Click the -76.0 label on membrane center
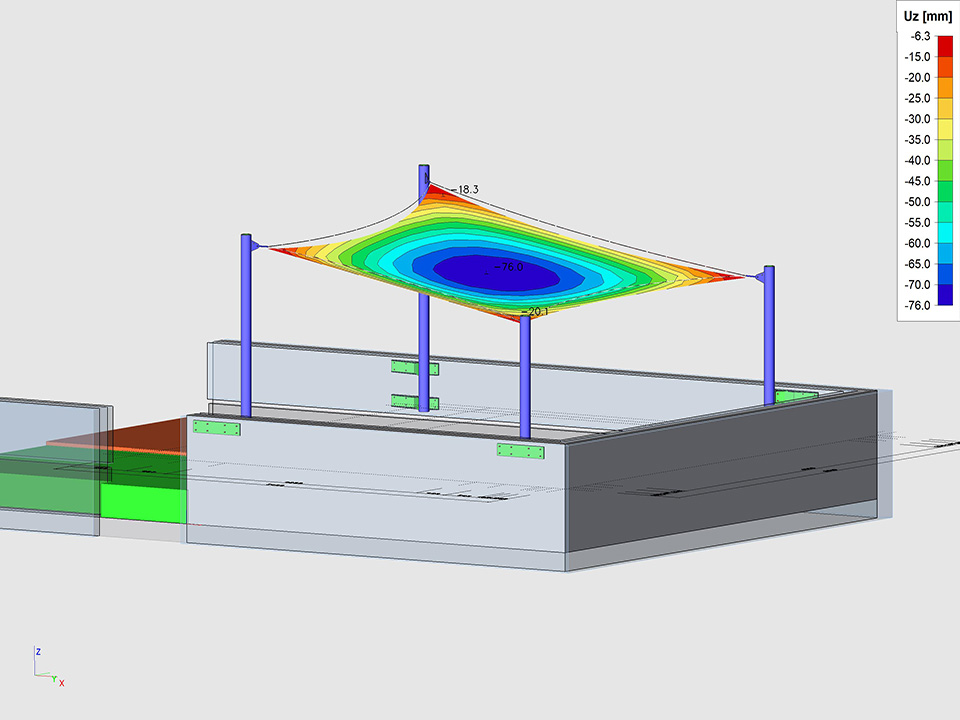Viewport: 960px width, 720px height. (510, 268)
